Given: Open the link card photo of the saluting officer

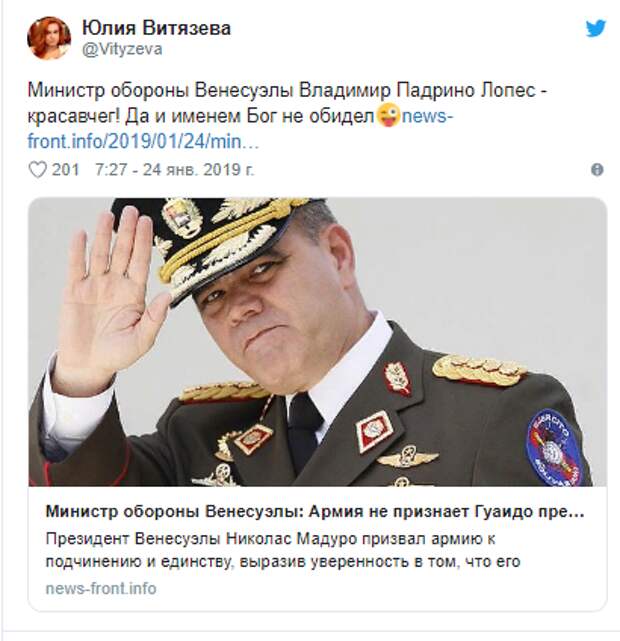Looking at the screenshot, I should (x=318, y=342).
